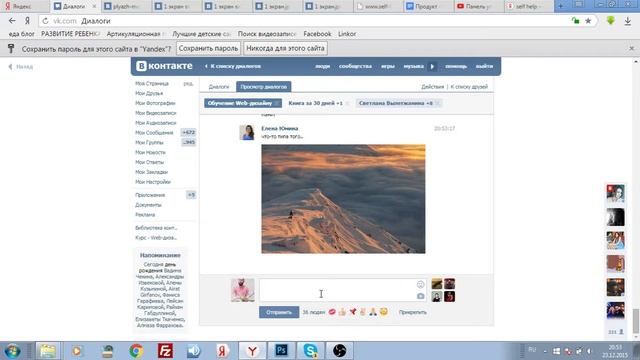Click the page vertical scrollbar thumb
This screenshot has height=360, width=640.
(636, 321)
